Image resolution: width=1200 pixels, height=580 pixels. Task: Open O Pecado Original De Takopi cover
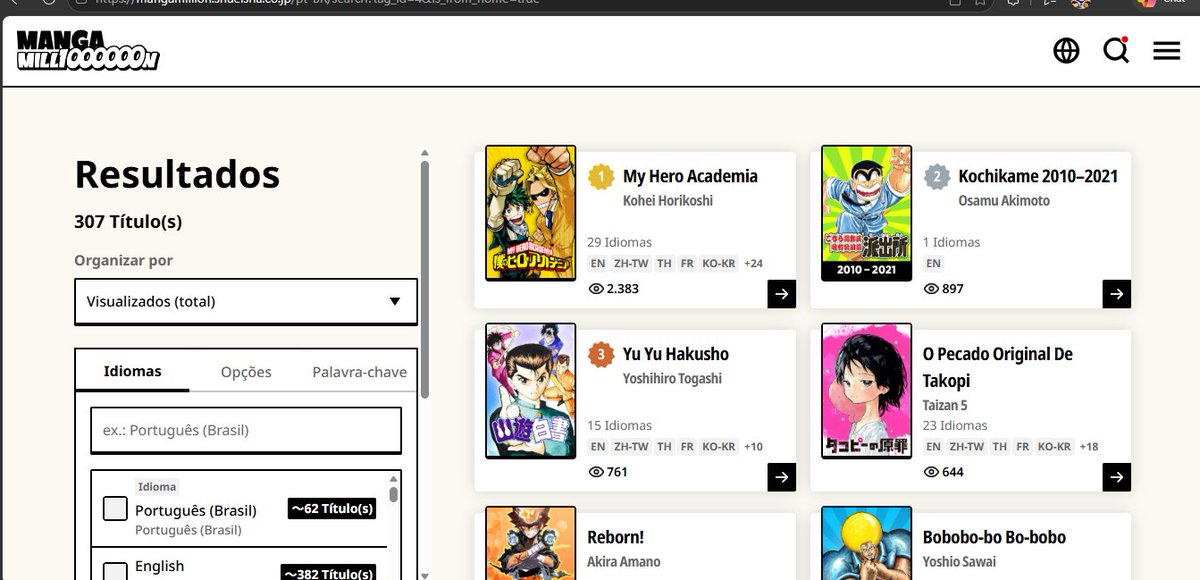pyautogui.click(x=866, y=391)
